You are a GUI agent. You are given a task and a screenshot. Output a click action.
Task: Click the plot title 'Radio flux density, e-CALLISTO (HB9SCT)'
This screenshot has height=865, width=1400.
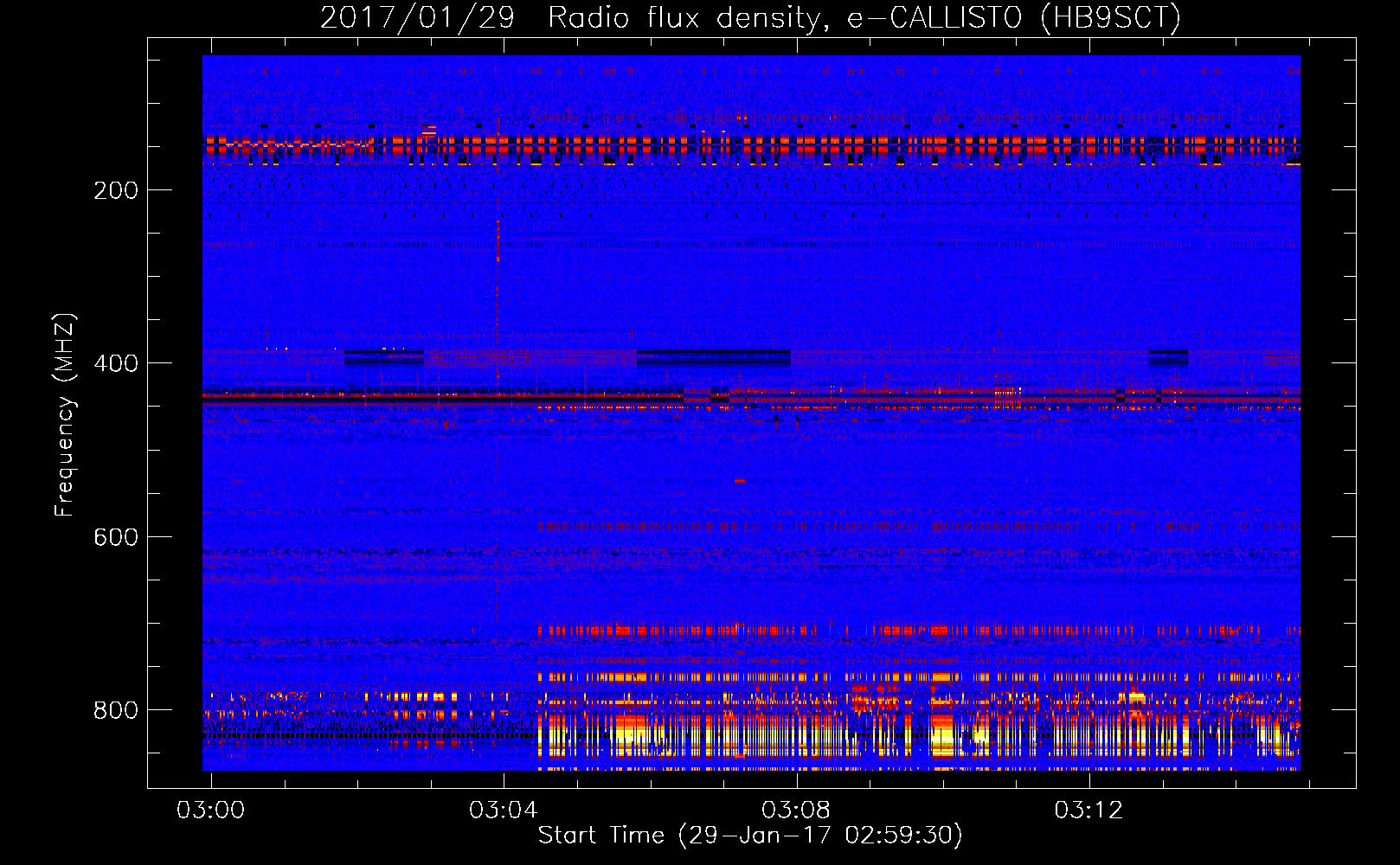point(864,17)
